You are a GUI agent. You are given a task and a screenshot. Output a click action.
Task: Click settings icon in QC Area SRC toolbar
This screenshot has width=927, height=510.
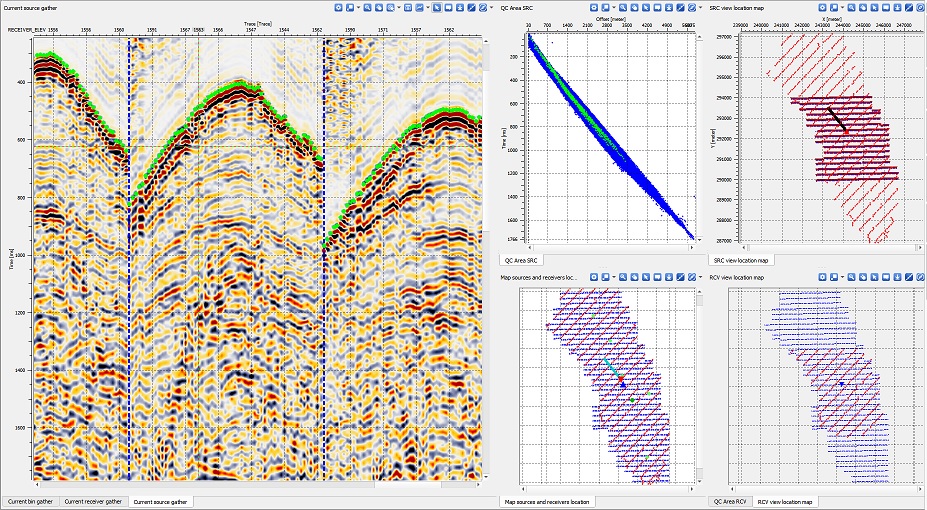pyautogui.click(x=594, y=8)
